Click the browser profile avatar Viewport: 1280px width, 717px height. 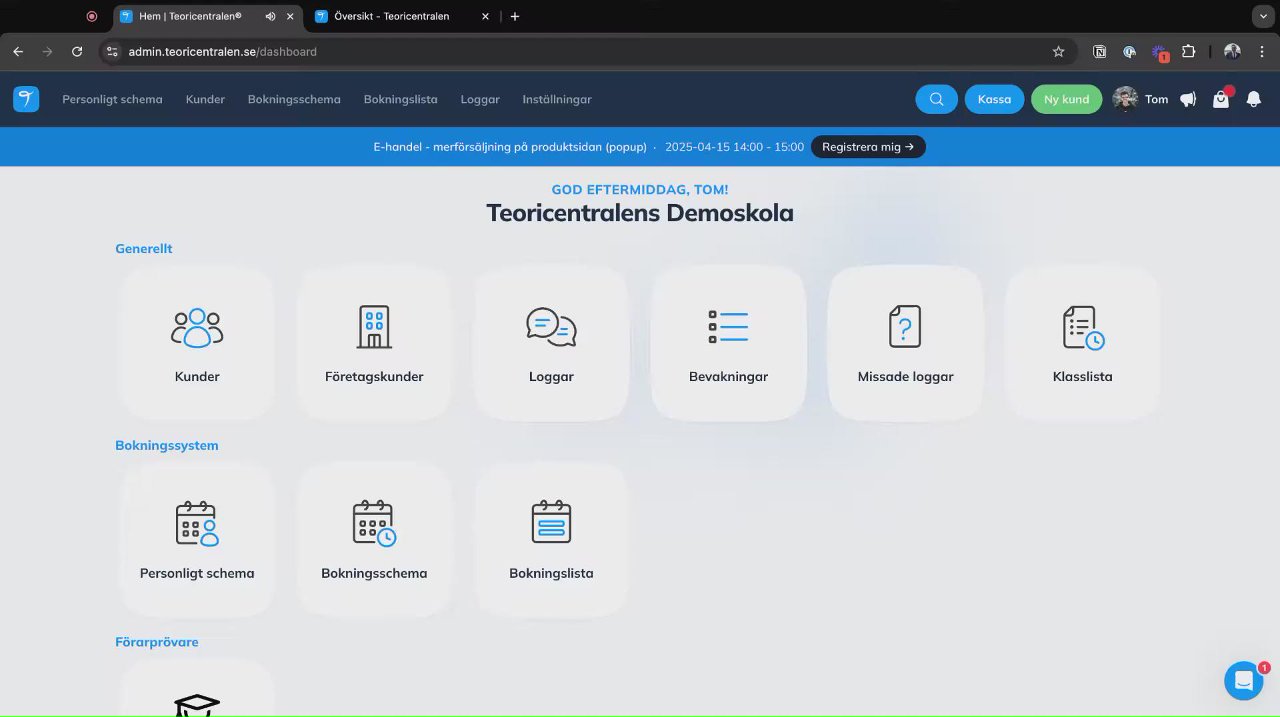1232,51
